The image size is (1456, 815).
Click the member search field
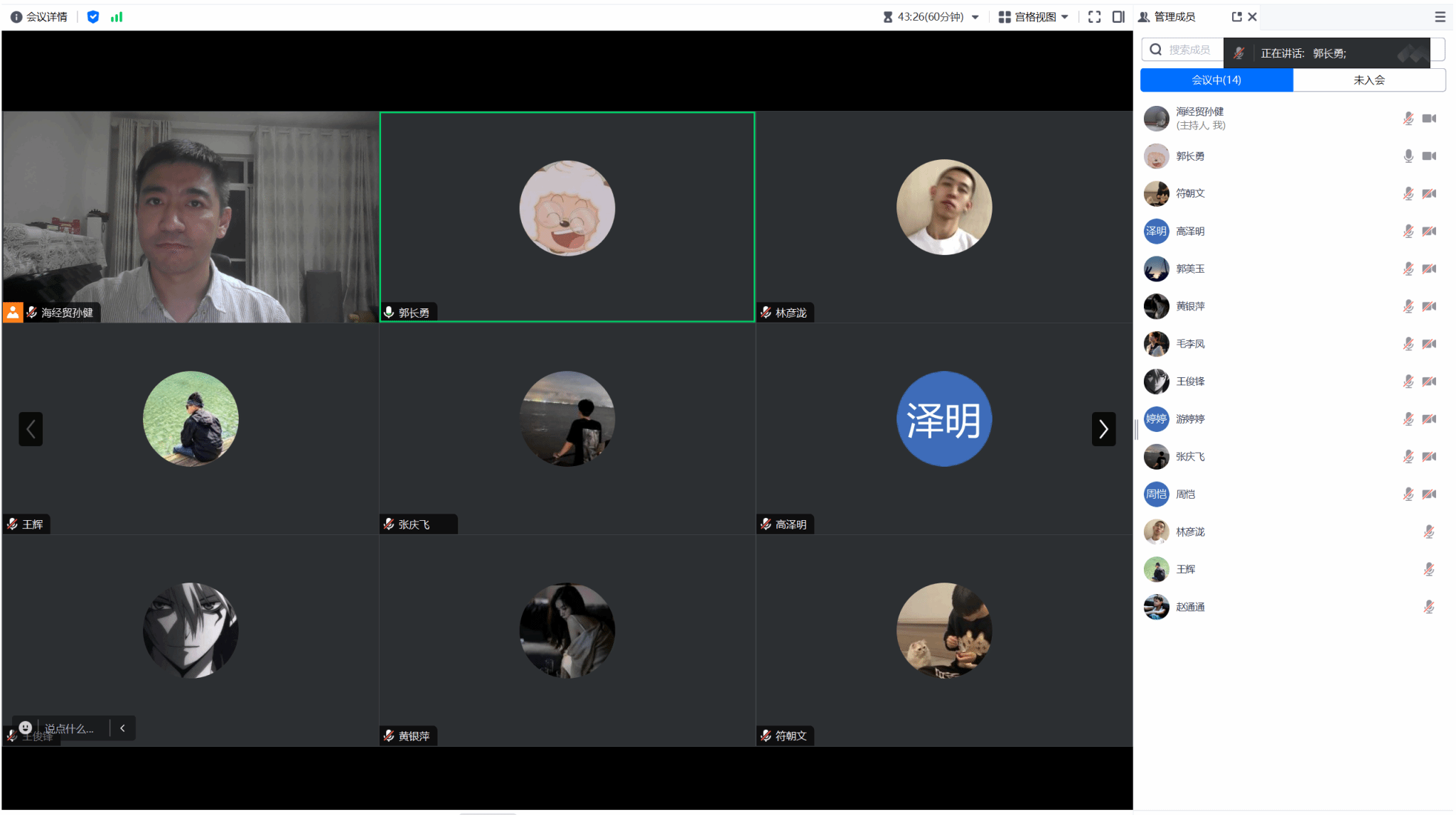1189,50
